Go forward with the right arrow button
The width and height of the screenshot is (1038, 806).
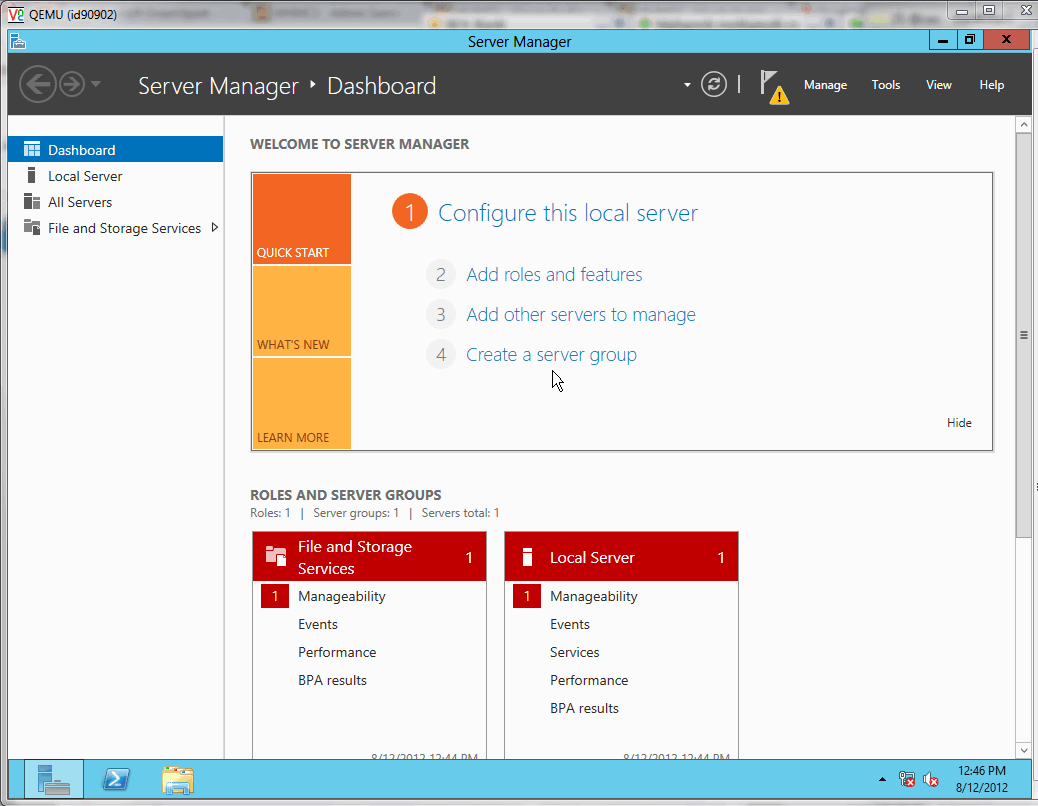coord(71,85)
